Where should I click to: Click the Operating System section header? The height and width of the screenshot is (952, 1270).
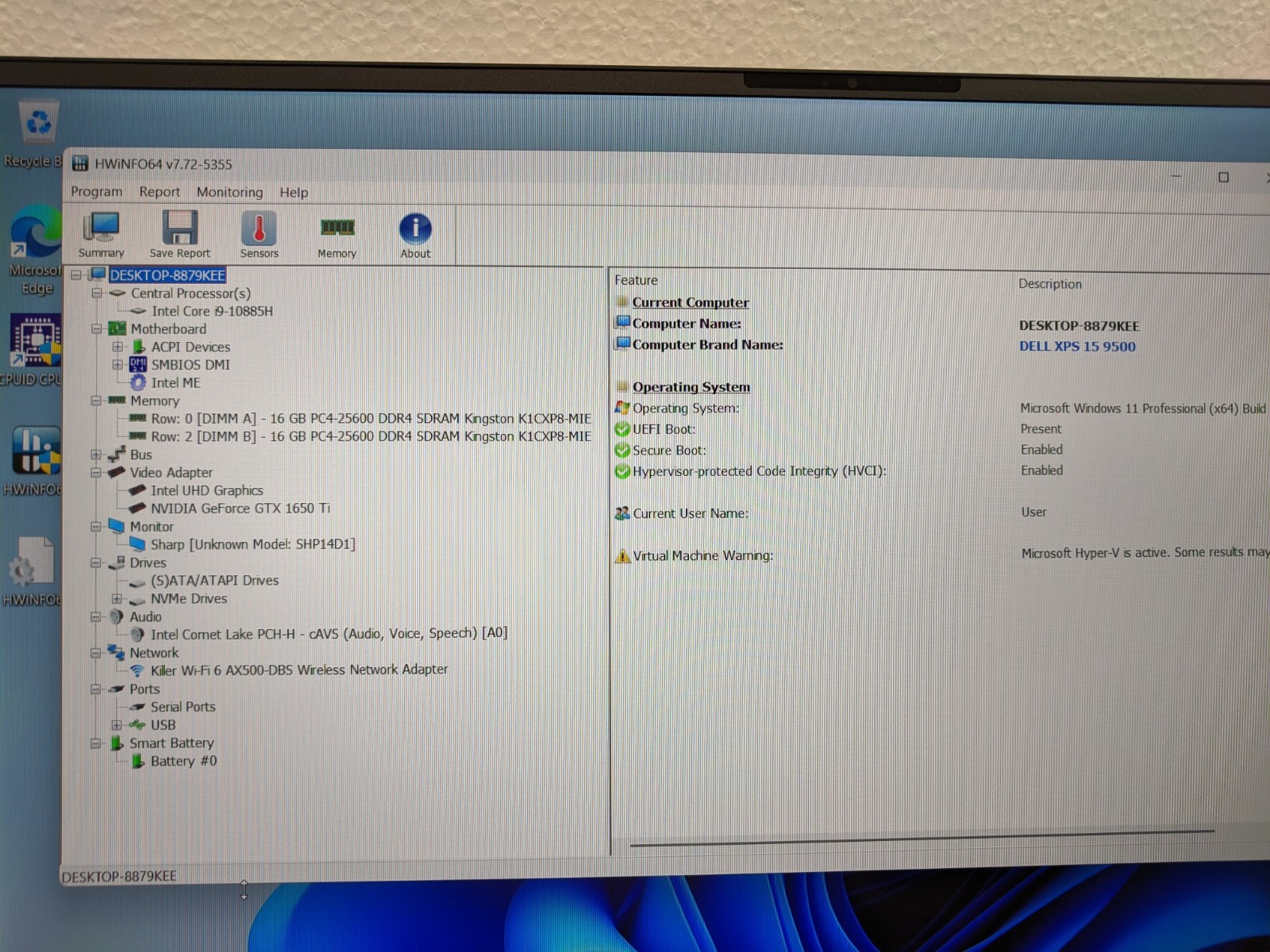click(691, 387)
